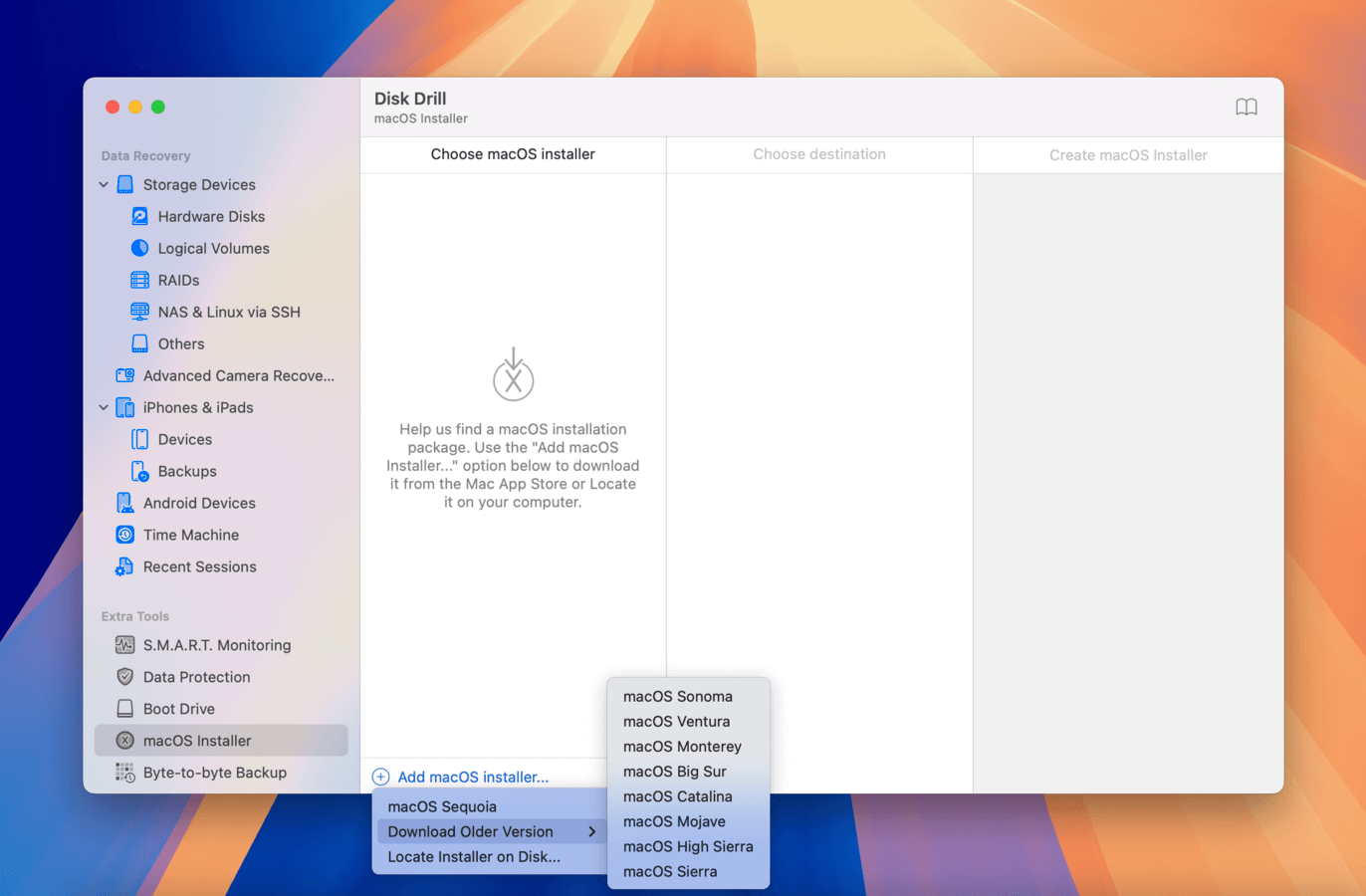Viewport: 1366px width, 896px height.
Task: Click the yellow minimize window button
Action: [x=135, y=107]
